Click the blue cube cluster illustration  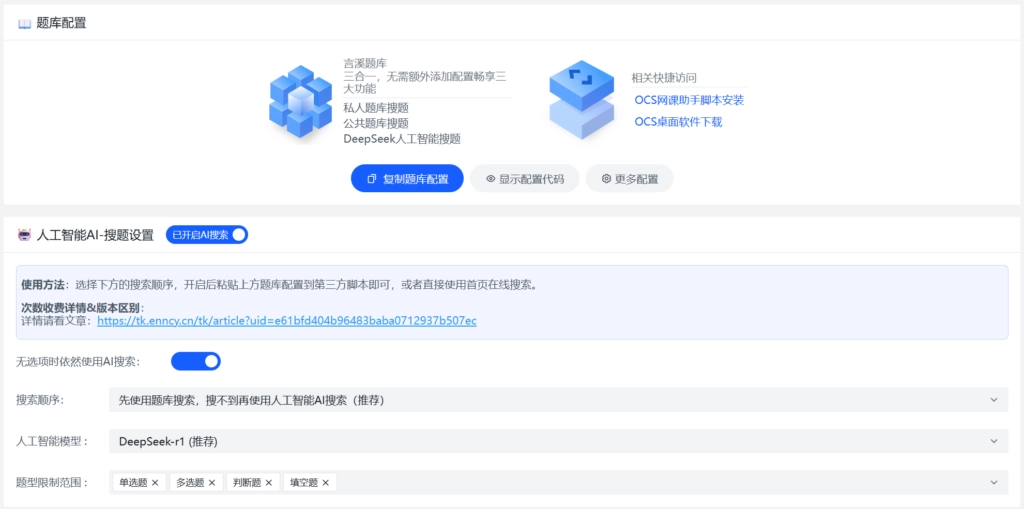tap(300, 101)
